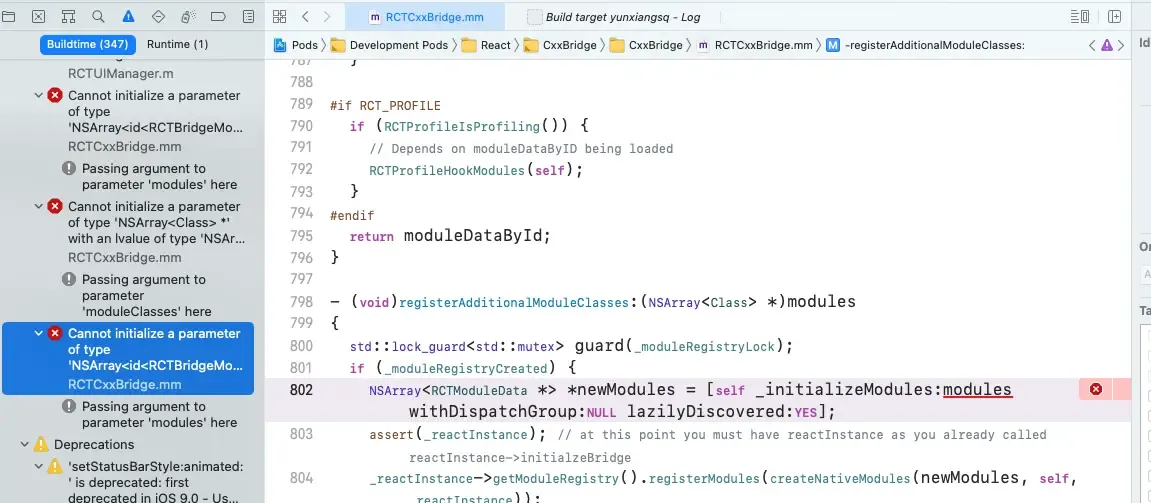
Task: Click the yellow Deprecations warning icon
Action: pyautogui.click(x=41, y=444)
